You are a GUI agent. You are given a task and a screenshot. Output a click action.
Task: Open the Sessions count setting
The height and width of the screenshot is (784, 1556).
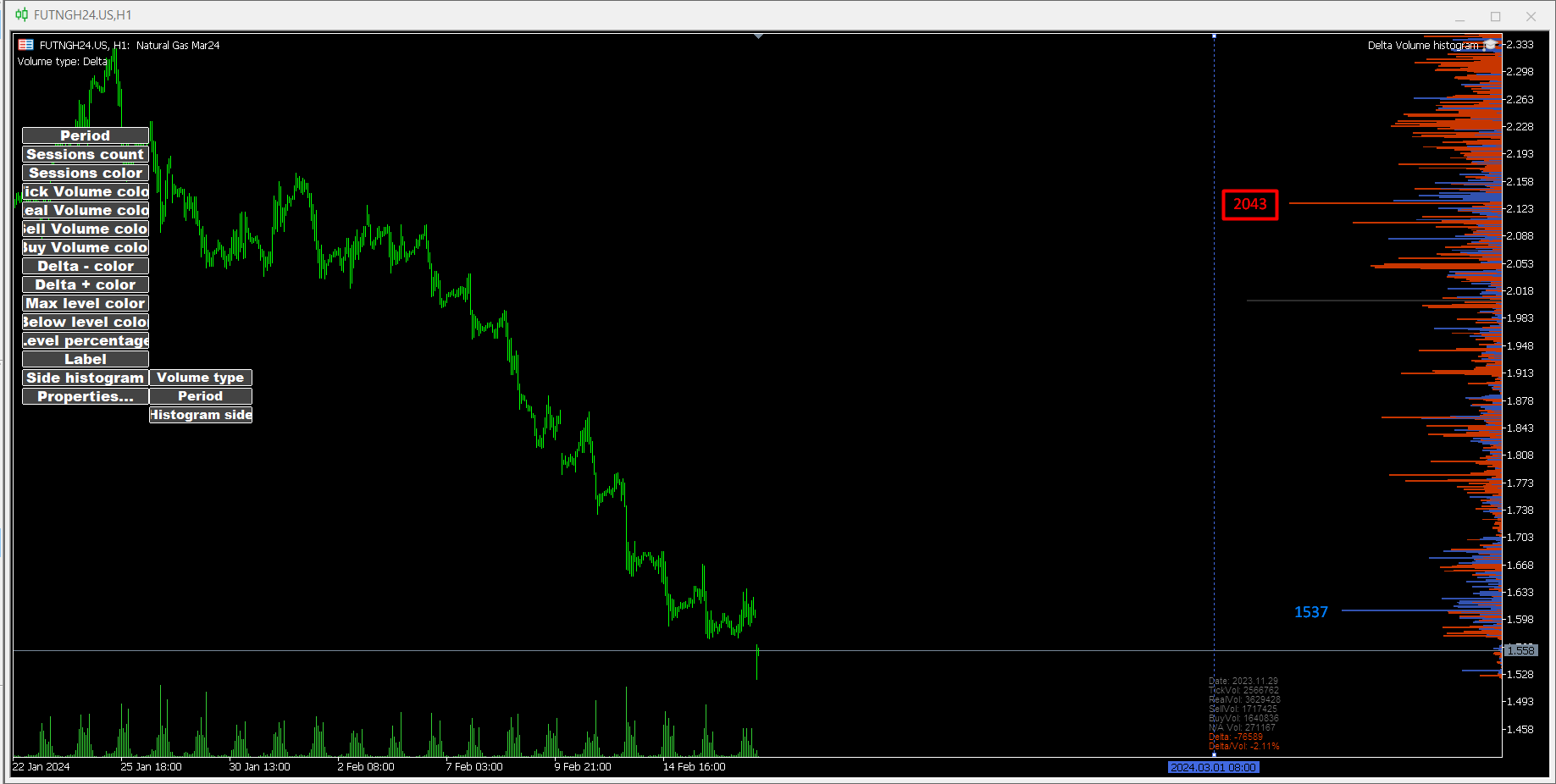pyautogui.click(x=86, y=154)
